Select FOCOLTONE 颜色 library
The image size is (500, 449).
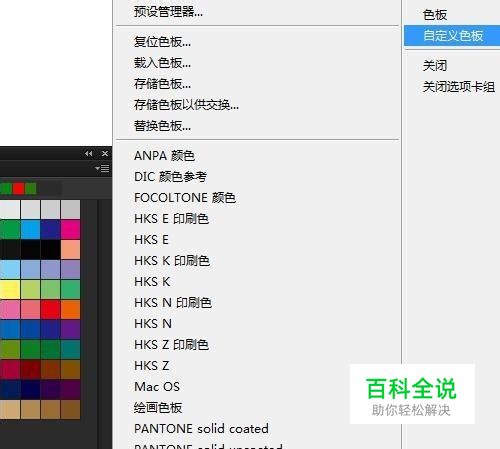(185, 198)
